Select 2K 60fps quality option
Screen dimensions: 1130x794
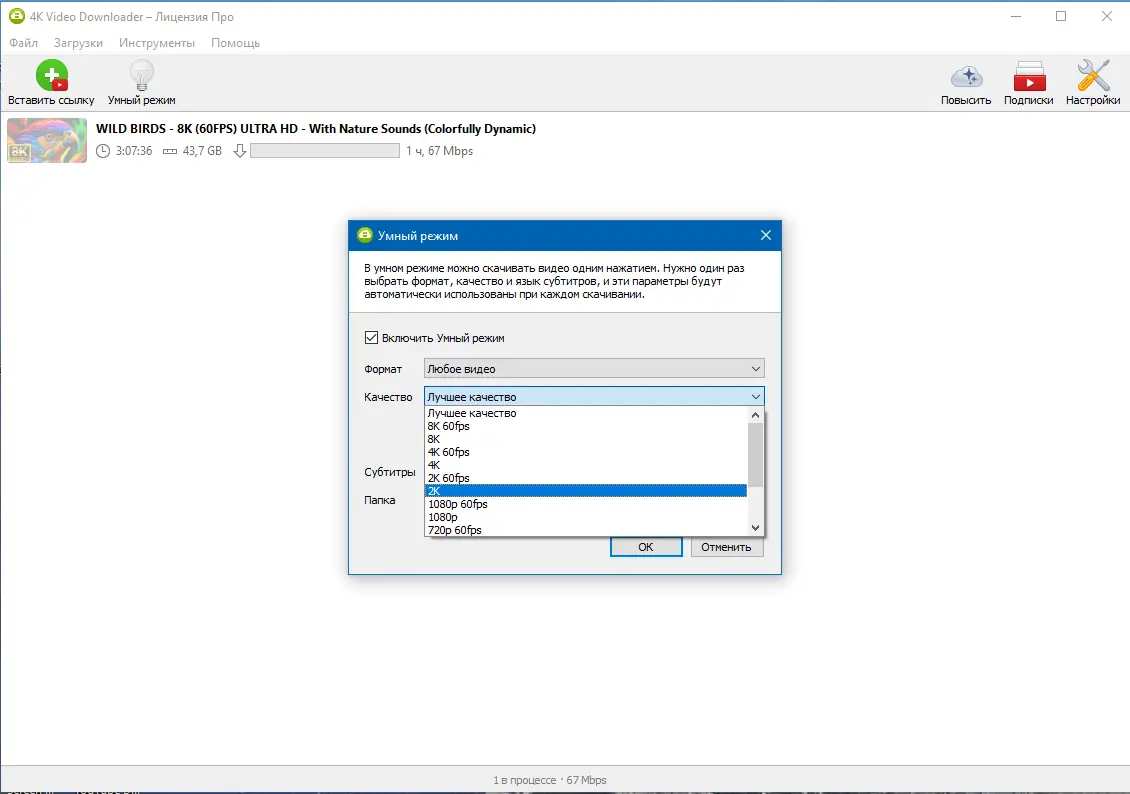[x=586, y=478]
